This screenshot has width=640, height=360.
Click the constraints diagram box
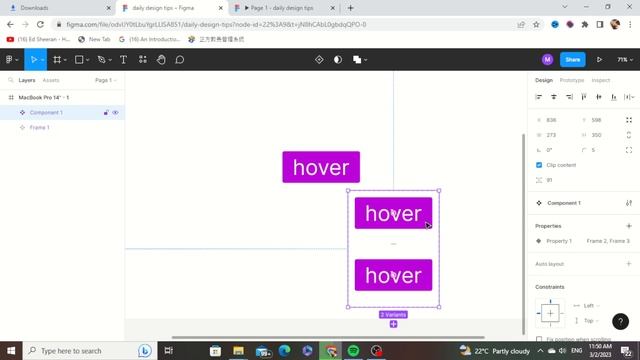[x=550, y=313]
